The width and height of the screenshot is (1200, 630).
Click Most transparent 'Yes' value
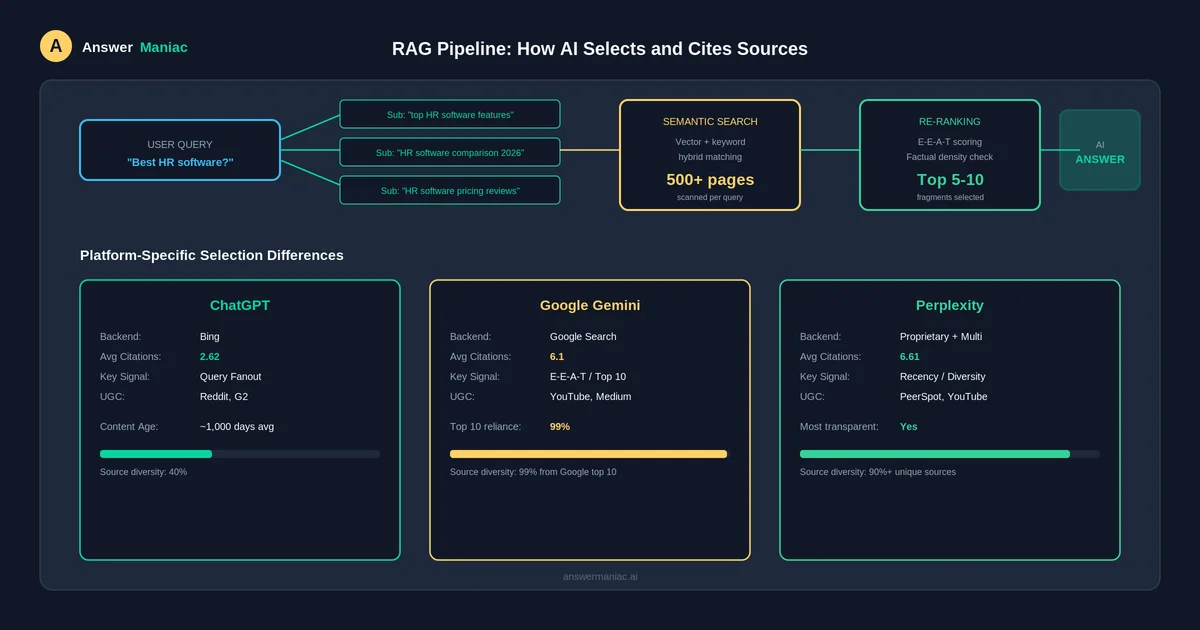(x=908, y=427)
